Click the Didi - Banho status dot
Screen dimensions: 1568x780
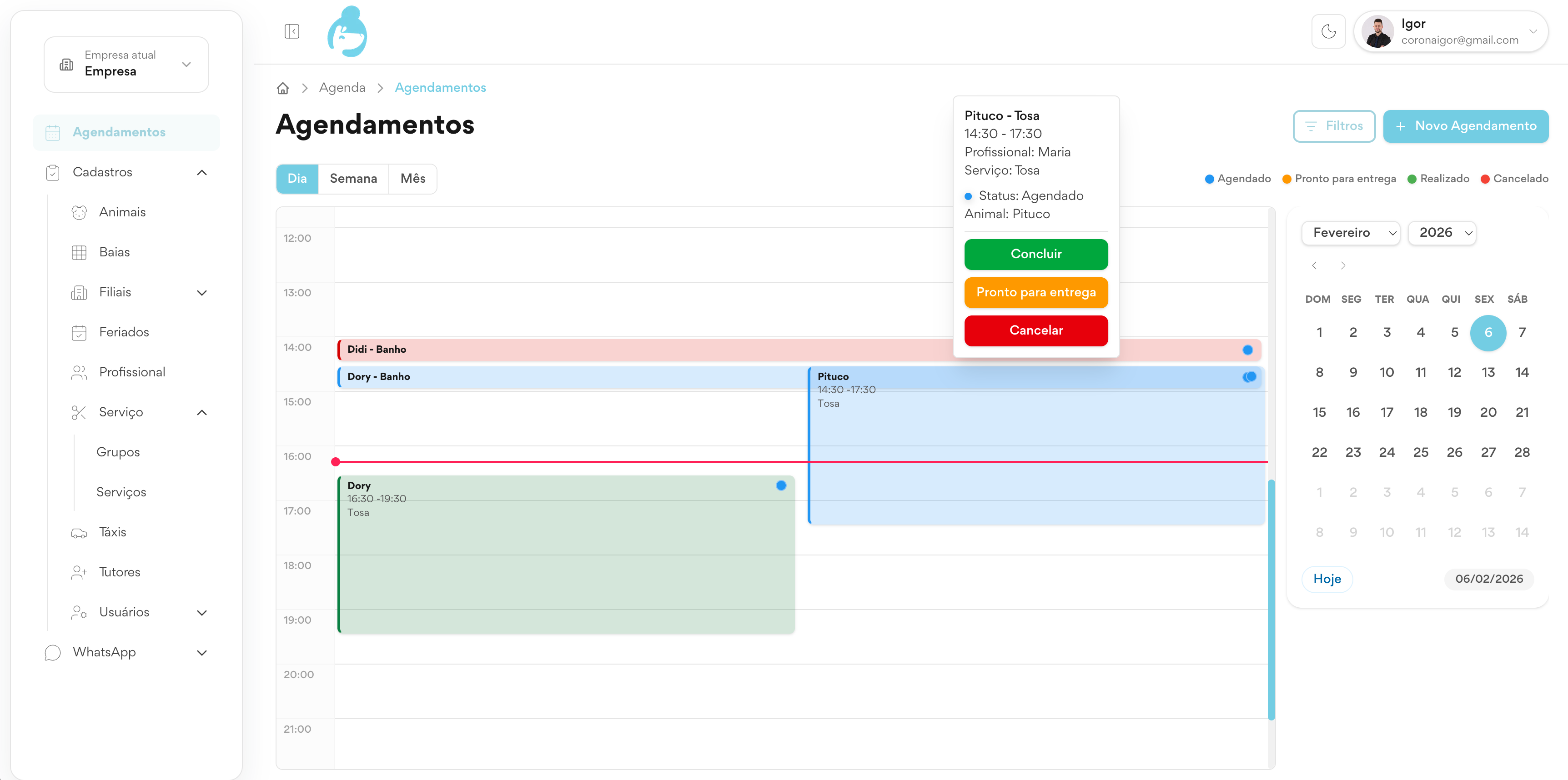[1247, 350]
